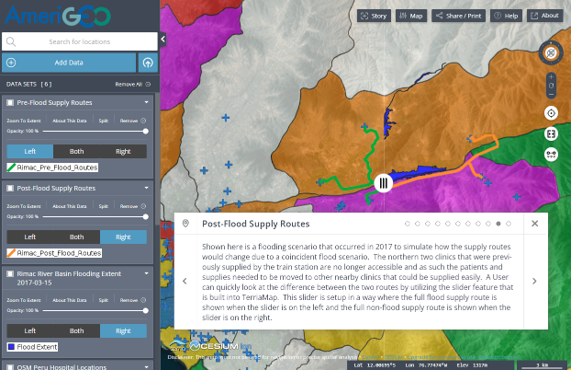Collapse the Pre-Flood Supply Routes section
This screenshot has width=571, height=370.
(146, 102)
